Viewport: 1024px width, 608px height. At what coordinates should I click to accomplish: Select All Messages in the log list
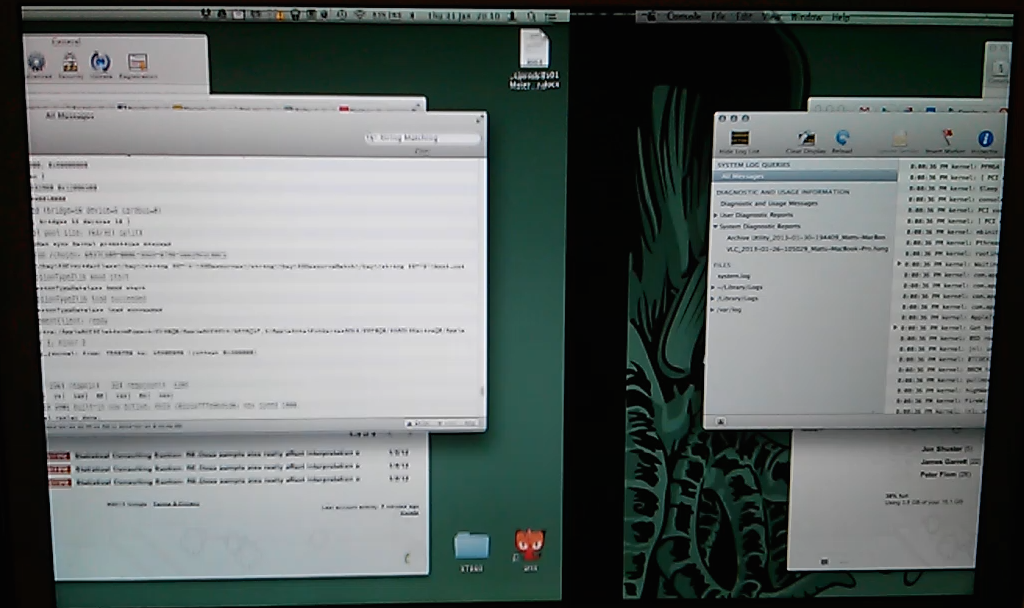coord(804,176)
